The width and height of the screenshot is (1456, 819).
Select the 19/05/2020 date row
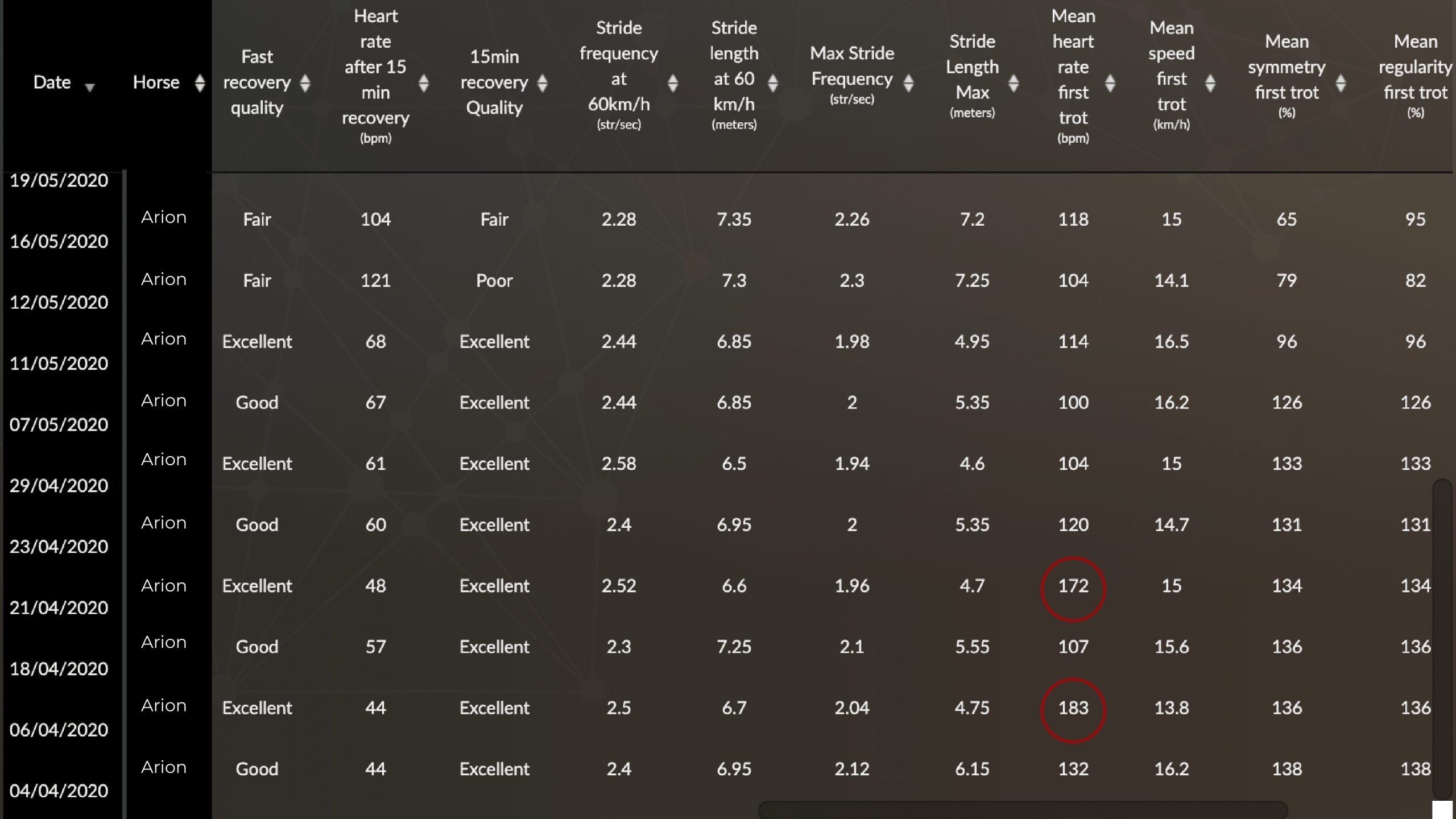coord(59,180)
